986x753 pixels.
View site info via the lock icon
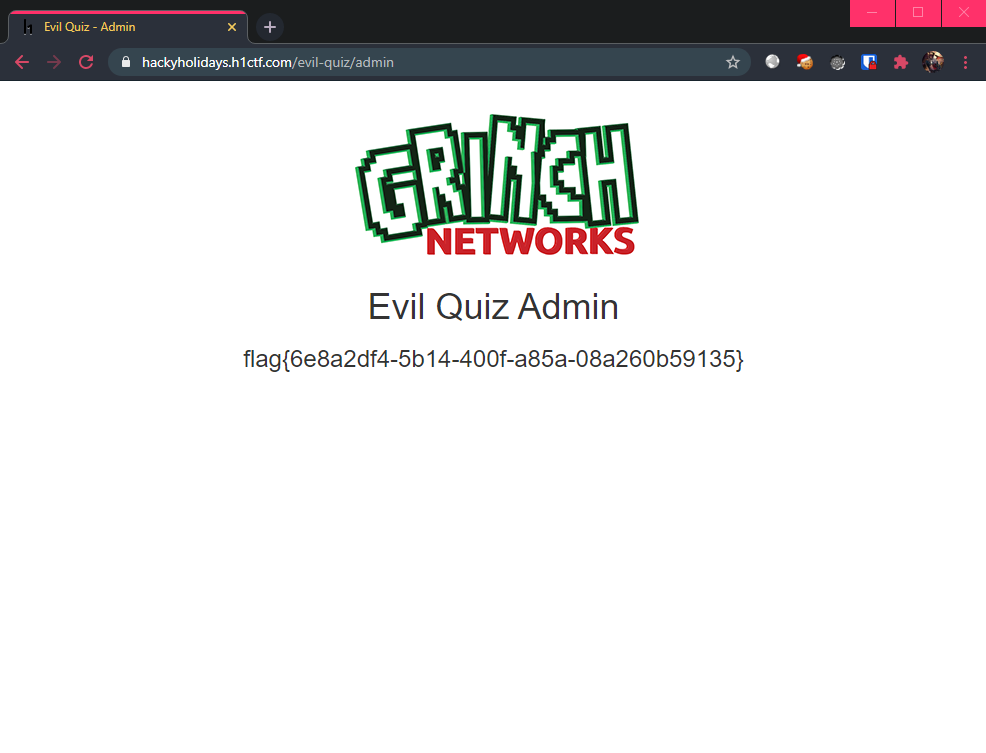coord(126,62)
